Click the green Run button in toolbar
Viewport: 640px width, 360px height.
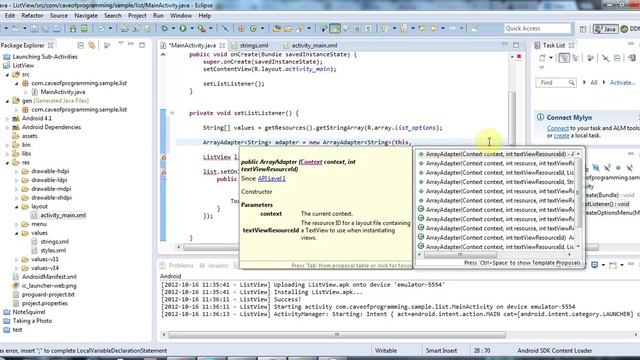(183, 28)
